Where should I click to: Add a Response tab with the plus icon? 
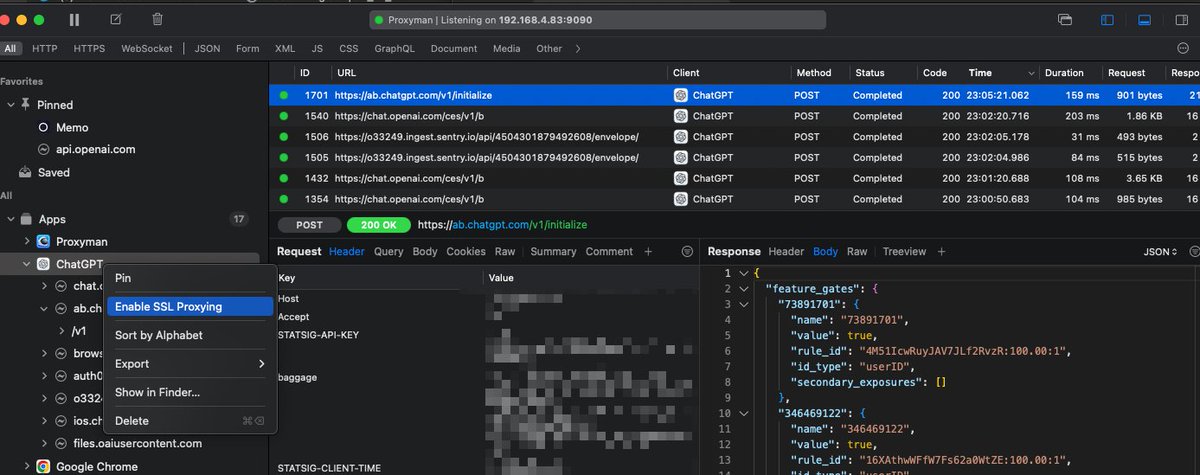[x=941, y=251]
